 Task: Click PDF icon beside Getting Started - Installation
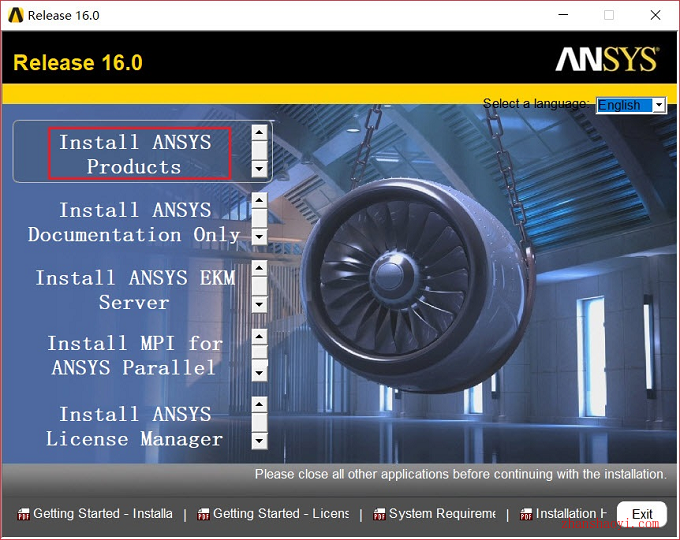(23, 514)
